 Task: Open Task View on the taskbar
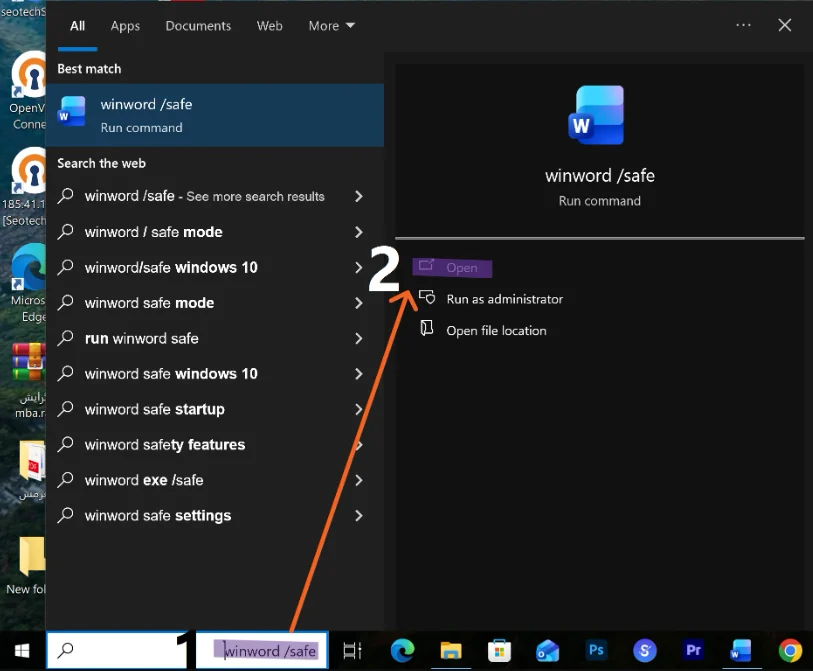[x=353, y=650]
